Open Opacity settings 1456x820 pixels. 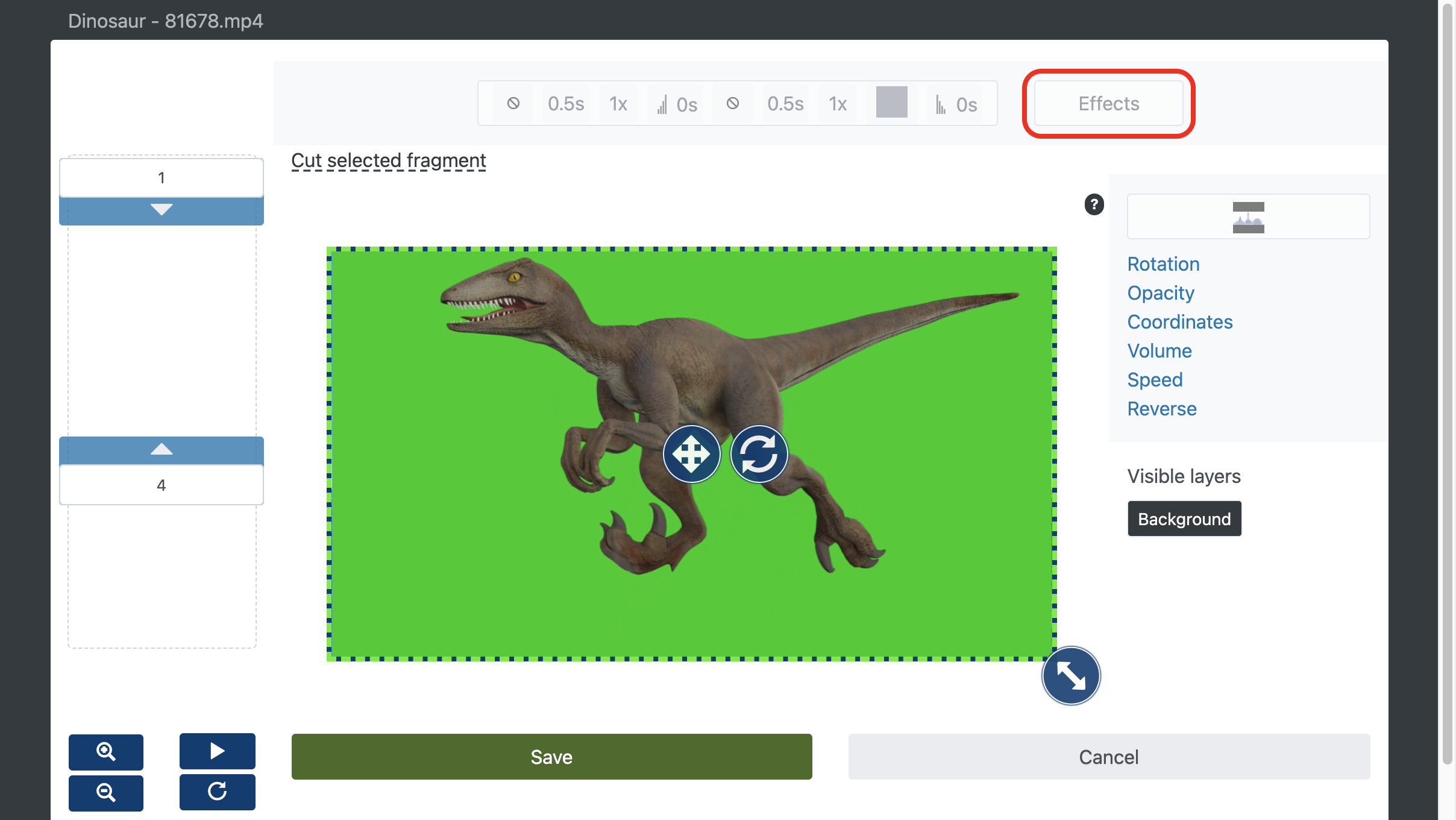click(x=1161, y=293)
